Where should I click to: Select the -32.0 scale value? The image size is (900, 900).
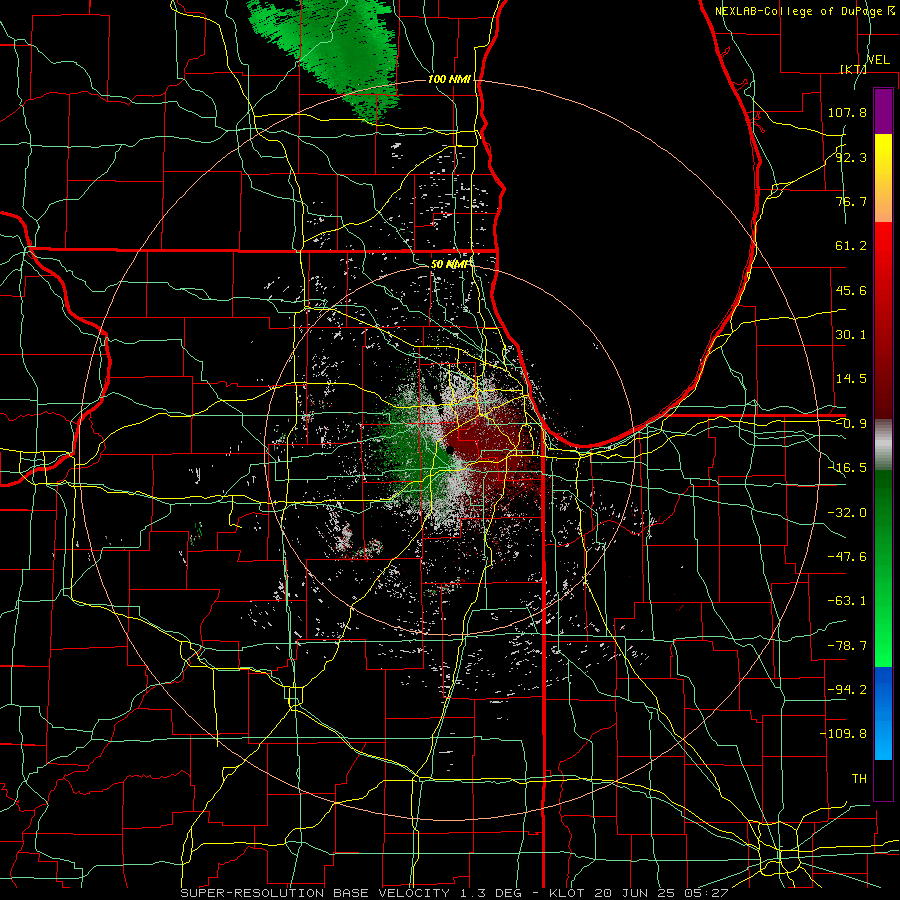(847, 513)
